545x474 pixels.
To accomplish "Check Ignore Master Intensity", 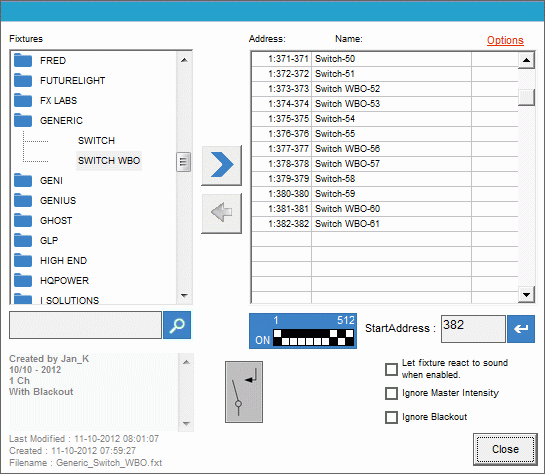I will [391, 393].
